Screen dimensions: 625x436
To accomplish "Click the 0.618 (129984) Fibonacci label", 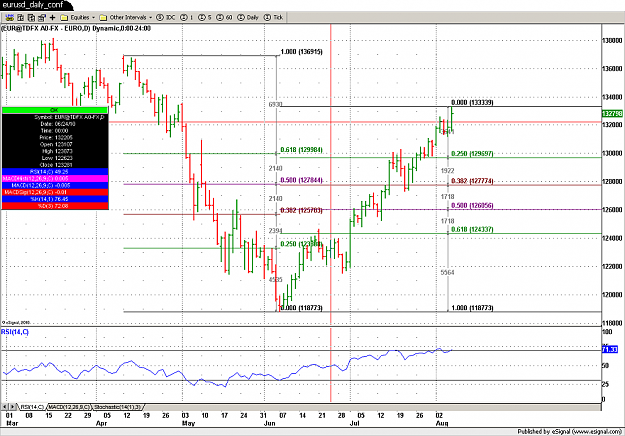I will point(301,150).
